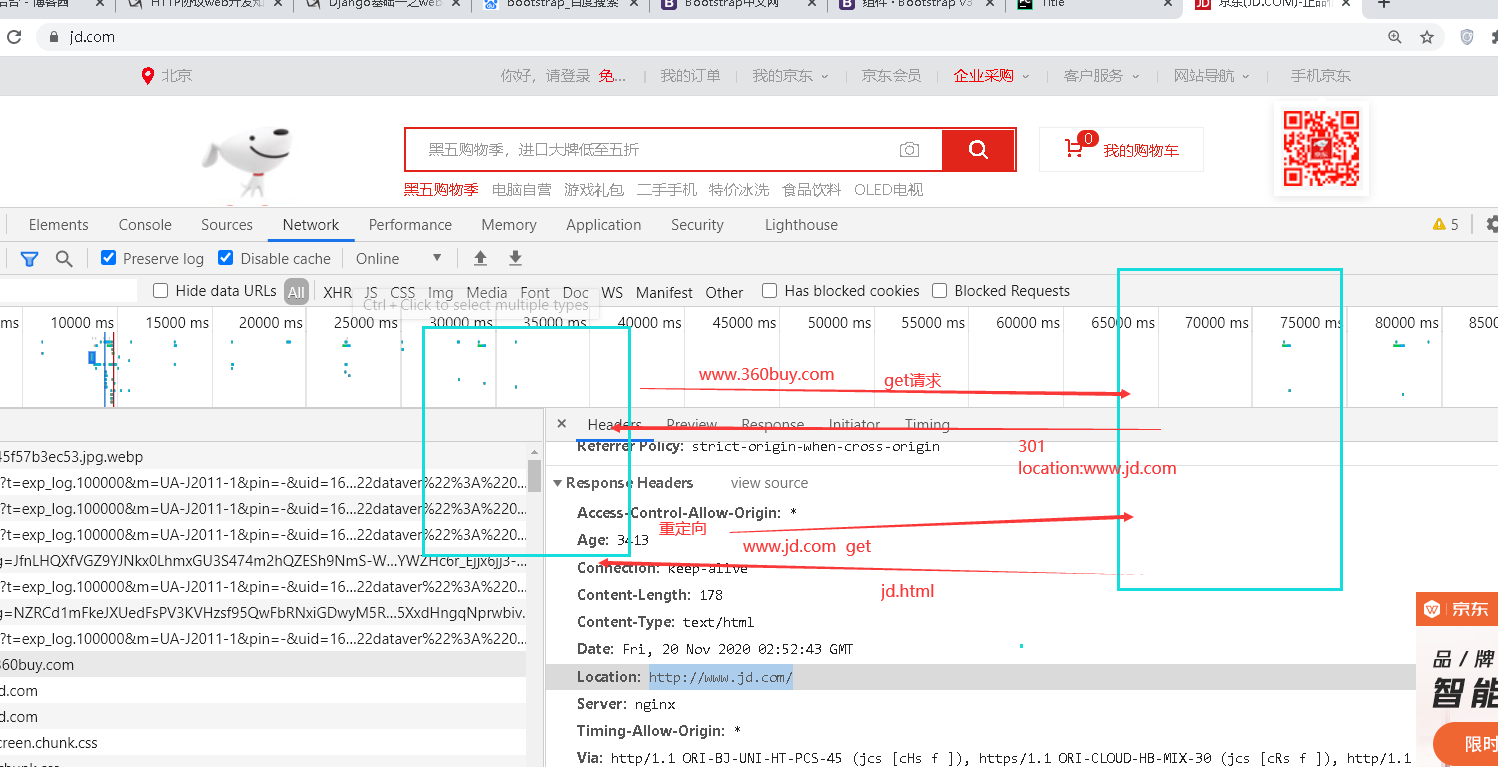Image resolution: width=1498 pixels, height=767 pixels.
Task: Expand the 客户服务 dropdown menu
Action: click(1101, 76)
